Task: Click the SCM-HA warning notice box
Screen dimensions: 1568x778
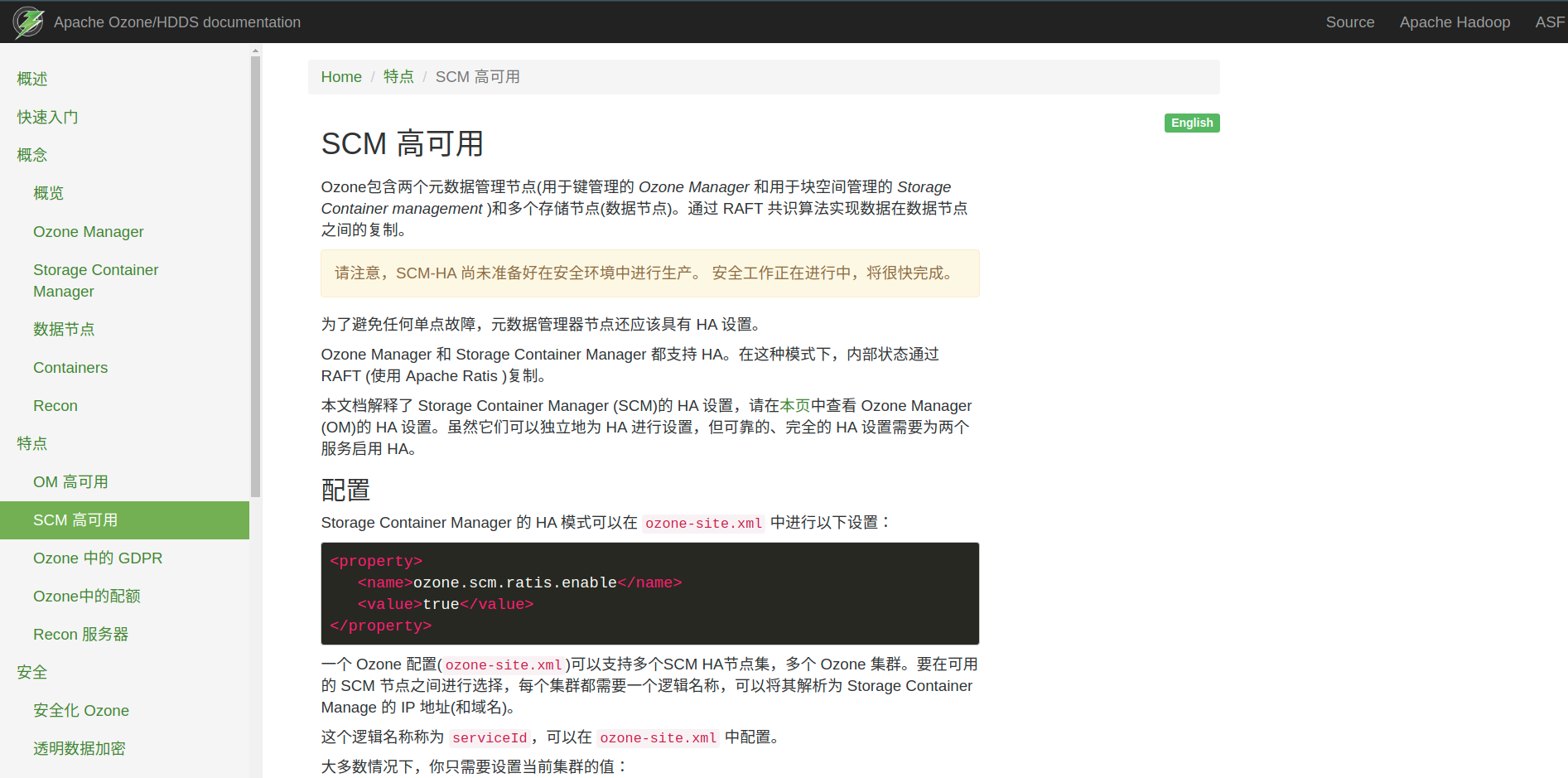Action: 650,273
